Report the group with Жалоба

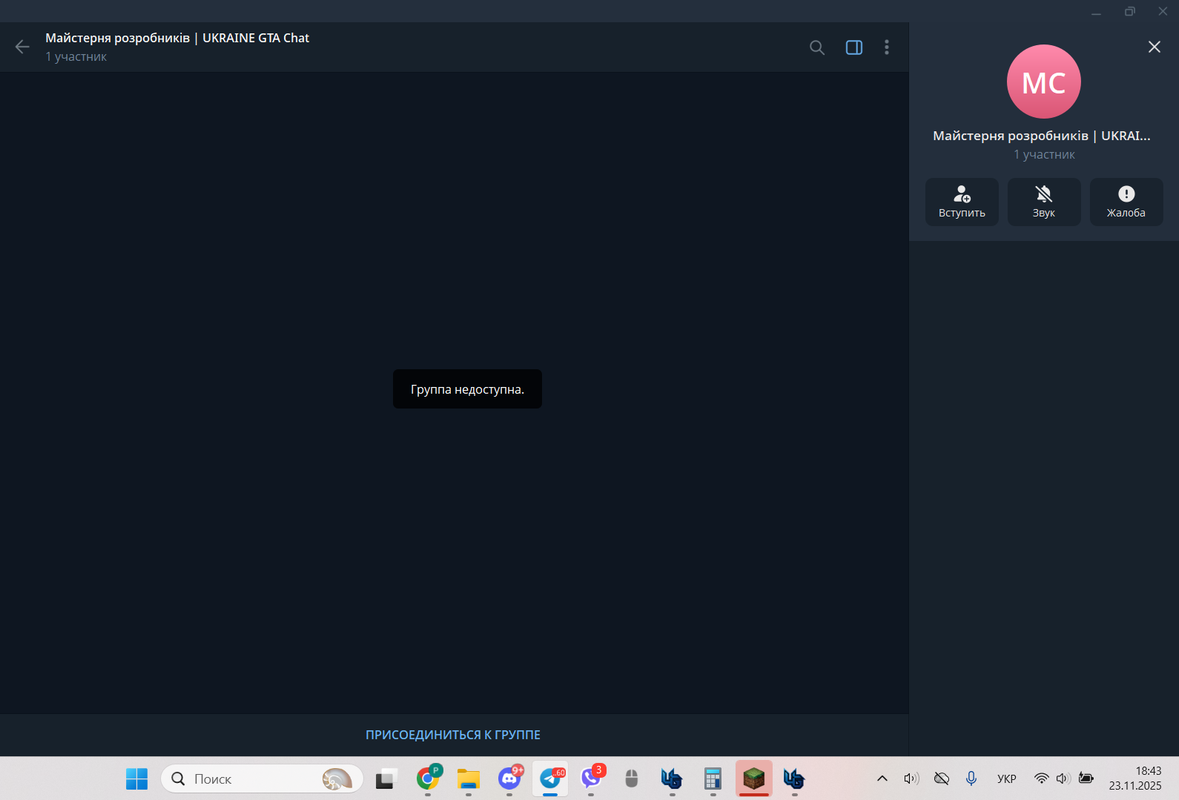click(x=1126, y=202)
